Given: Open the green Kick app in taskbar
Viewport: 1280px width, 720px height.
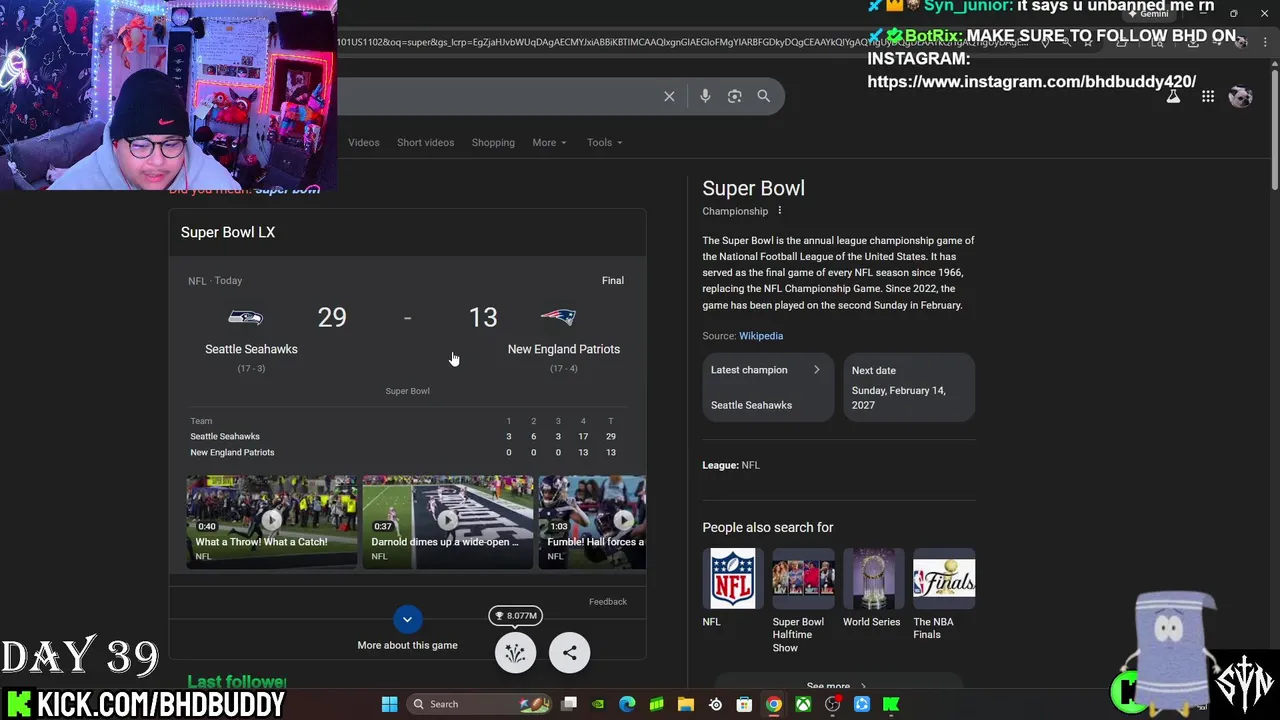Looking at the screenshot, I should pos(891,704).
